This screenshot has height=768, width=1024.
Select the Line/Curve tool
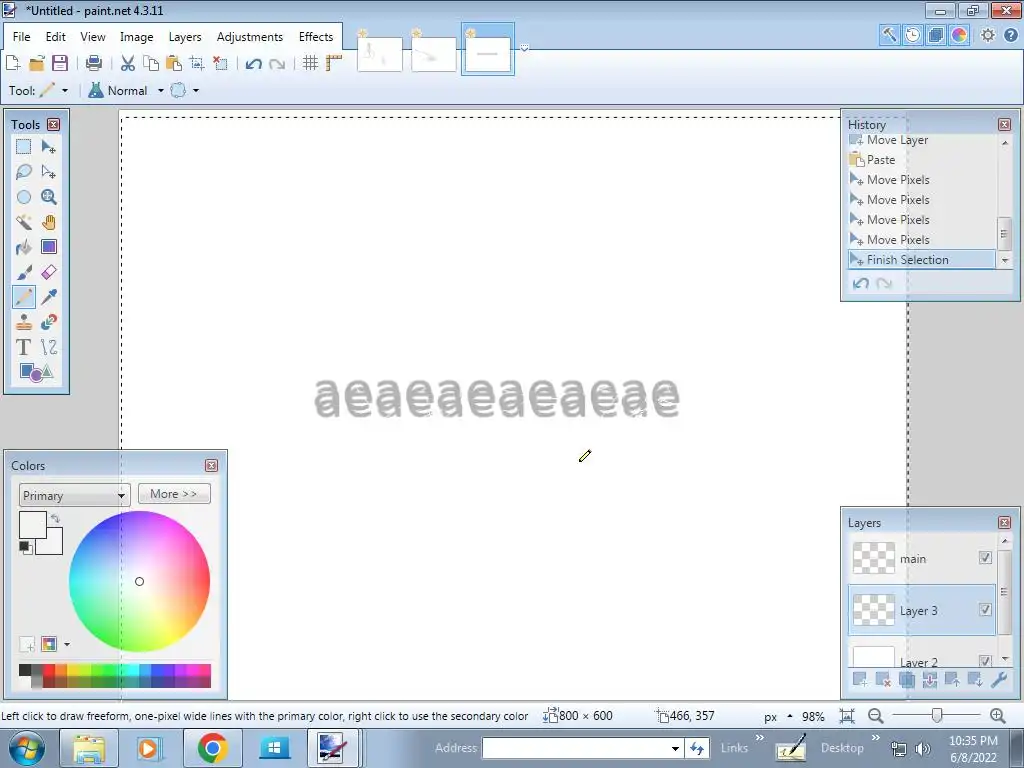[49, 347]
